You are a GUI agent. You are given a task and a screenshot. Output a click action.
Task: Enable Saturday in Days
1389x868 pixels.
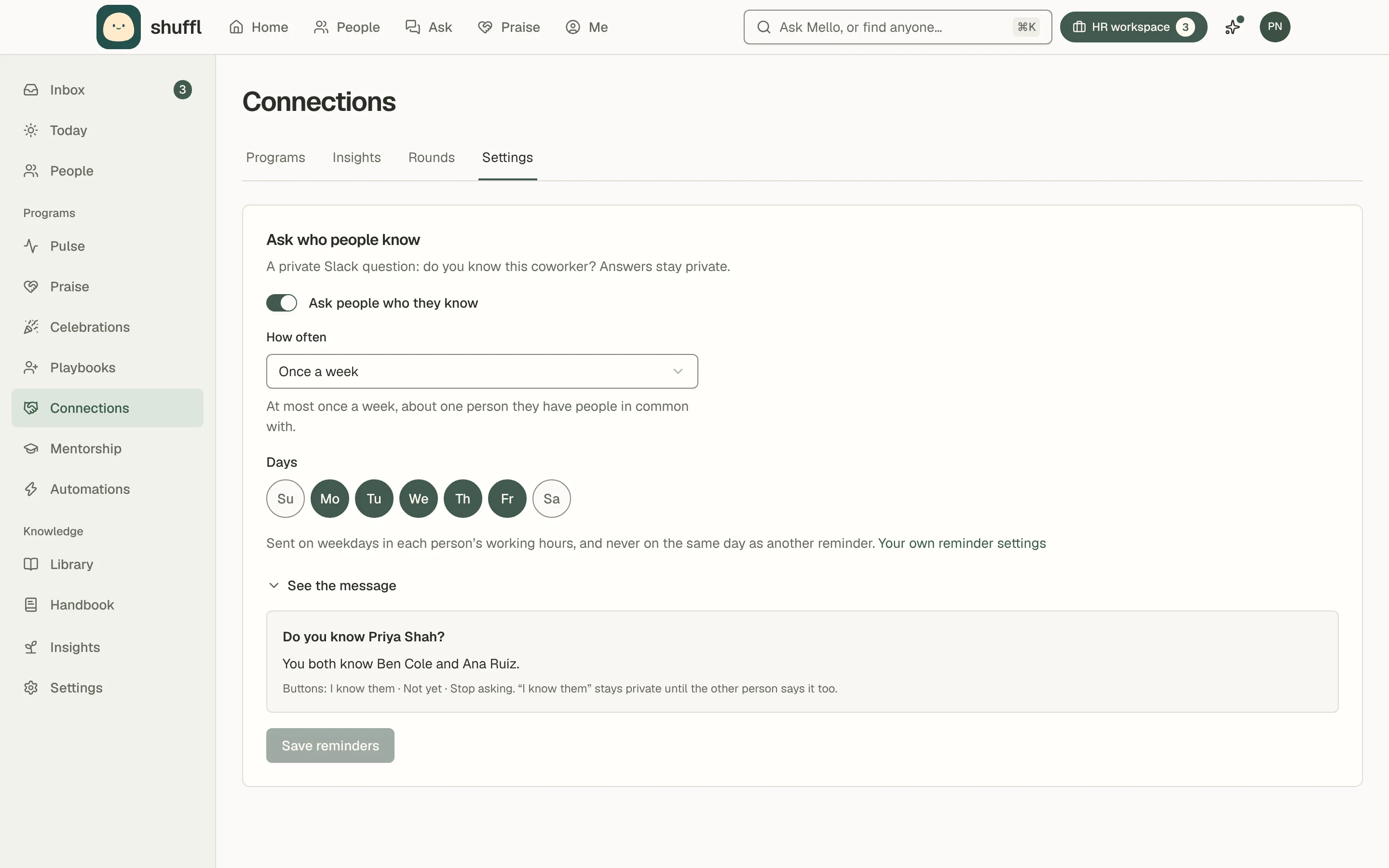pyautogui.click(x=552, y=498)
